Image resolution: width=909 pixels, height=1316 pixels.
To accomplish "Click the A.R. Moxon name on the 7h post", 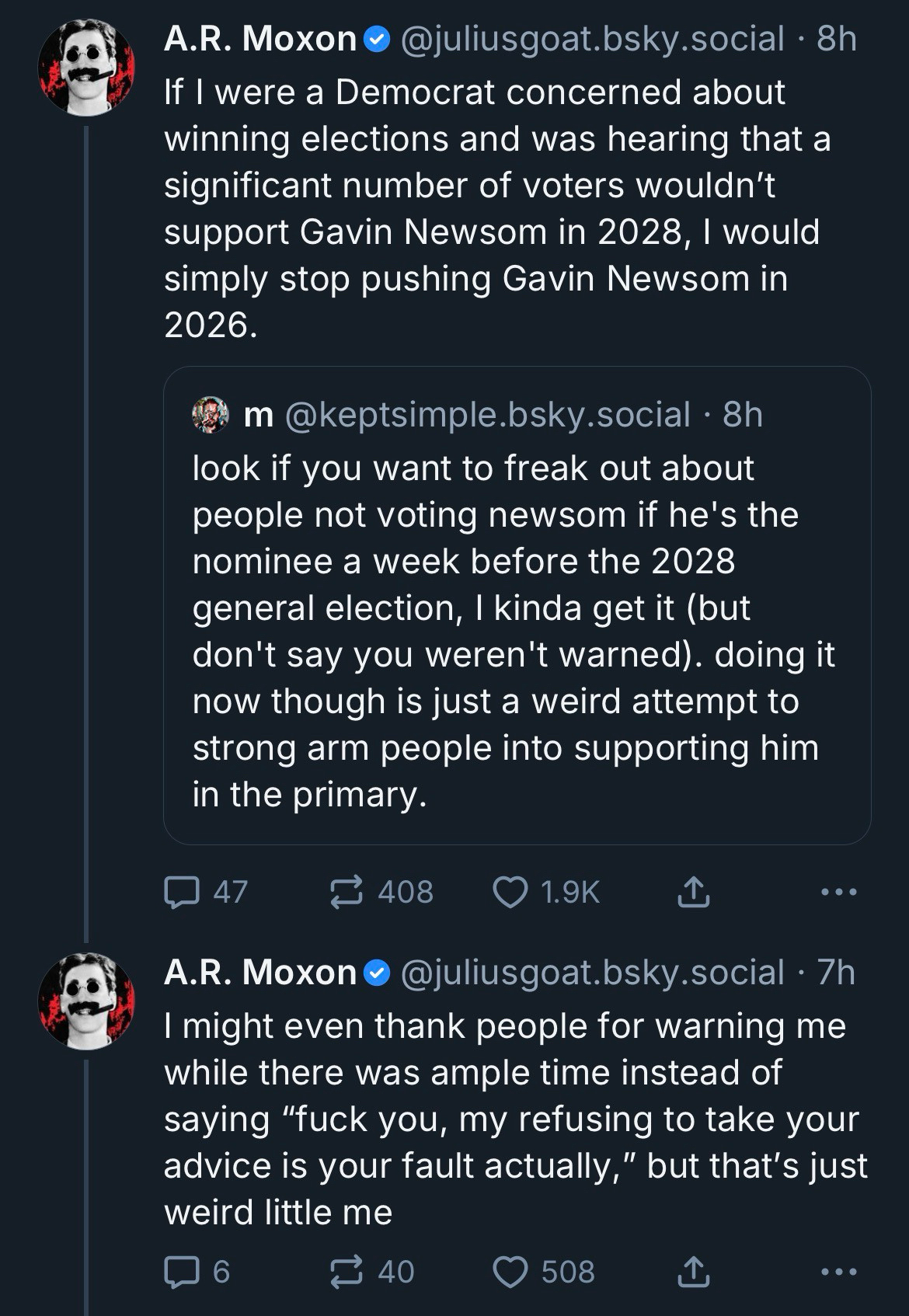I will point(260,973).
